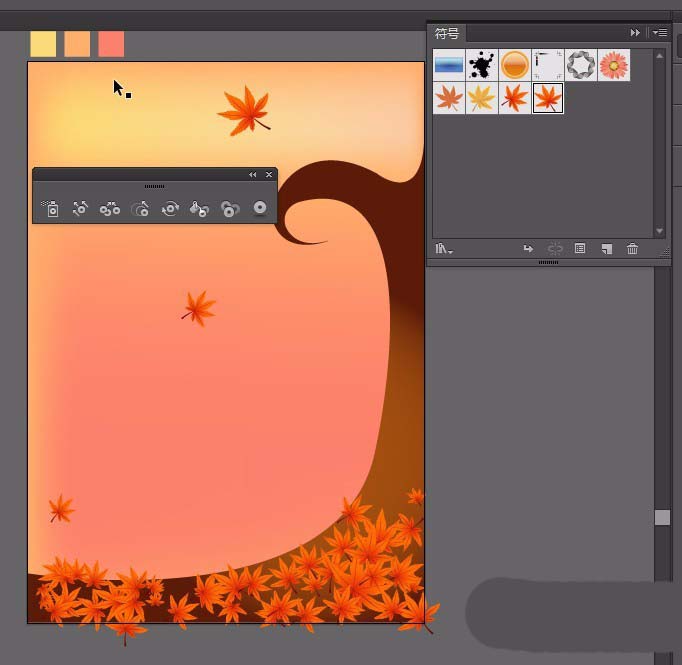Select the Symbol Styler tool
Image resolution: width=682 pixels, height=665 pixels.
pyautogui.click(x=260, y=208)
